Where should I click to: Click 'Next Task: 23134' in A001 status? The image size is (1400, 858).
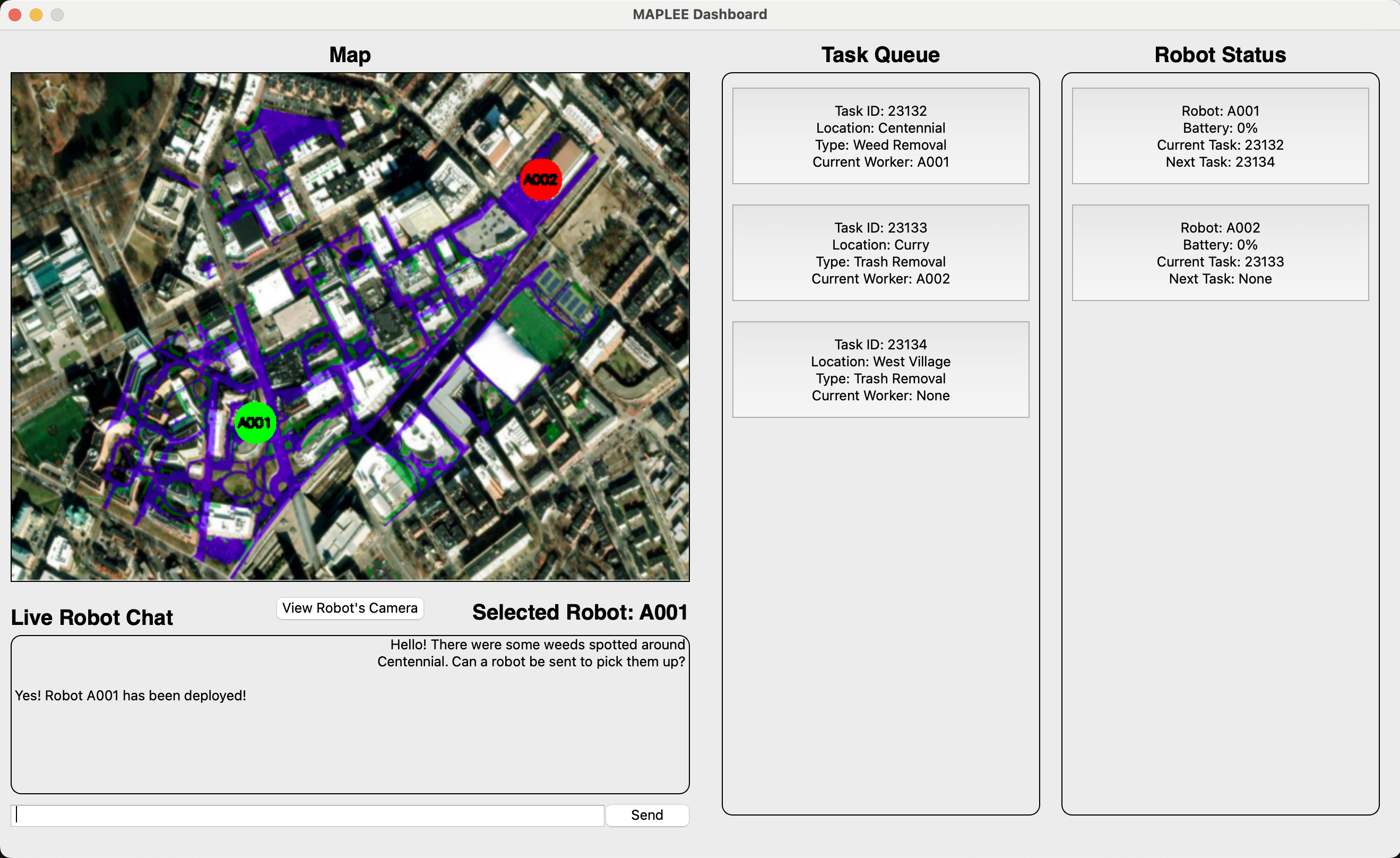coord(1221,162)
